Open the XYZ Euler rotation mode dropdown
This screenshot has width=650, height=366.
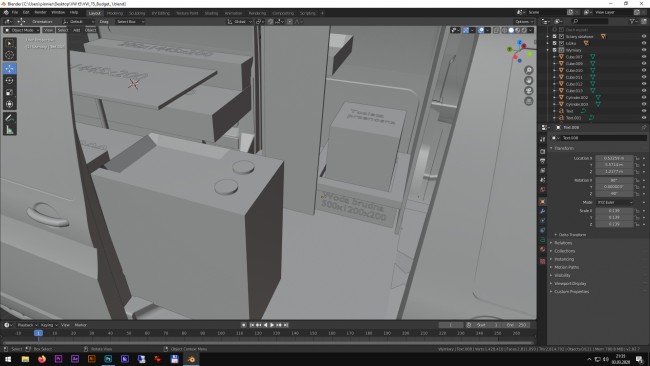point(614,202)
